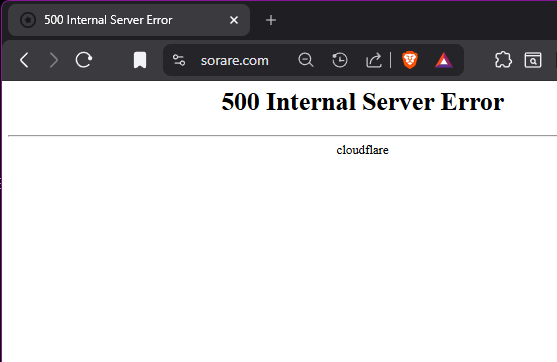Open the Wayback Machine clock icon

point(340,60)
